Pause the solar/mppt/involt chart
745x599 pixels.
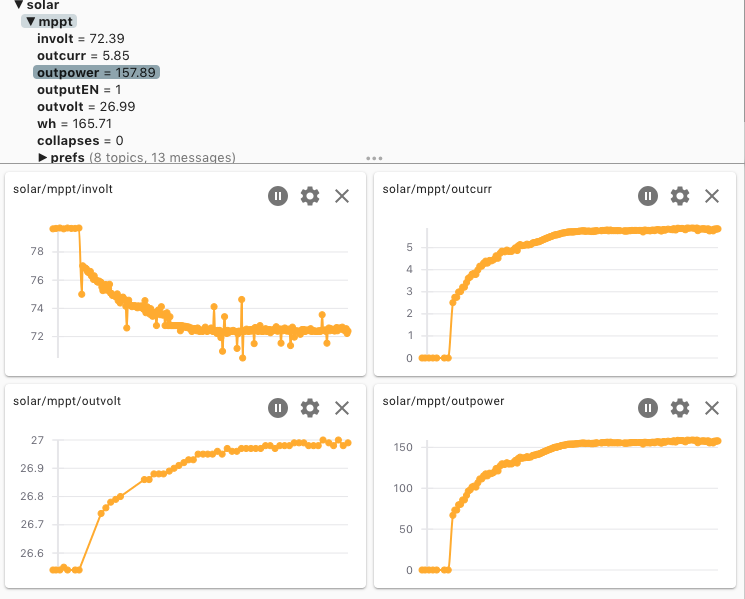(278, 196)
